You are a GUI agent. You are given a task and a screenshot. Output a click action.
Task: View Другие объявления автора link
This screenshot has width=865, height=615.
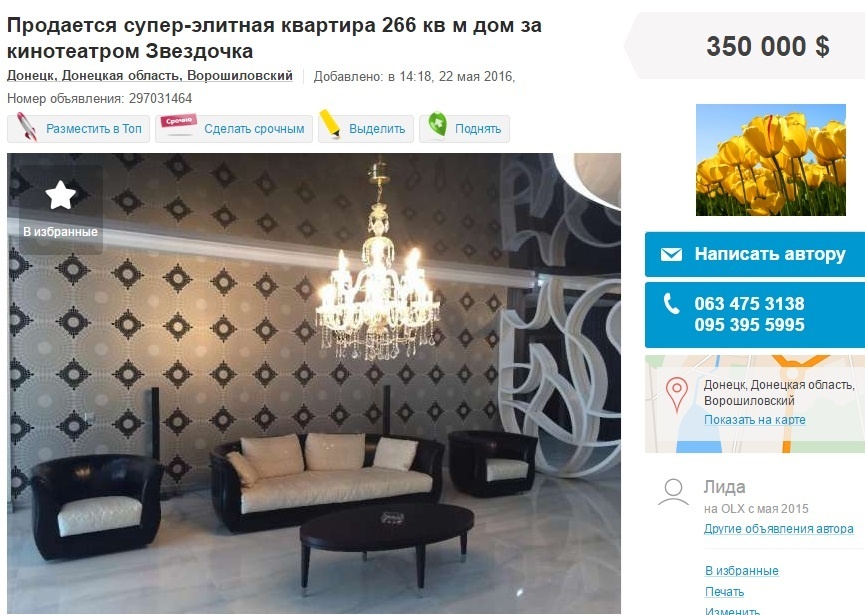click(x=778, y=529)
